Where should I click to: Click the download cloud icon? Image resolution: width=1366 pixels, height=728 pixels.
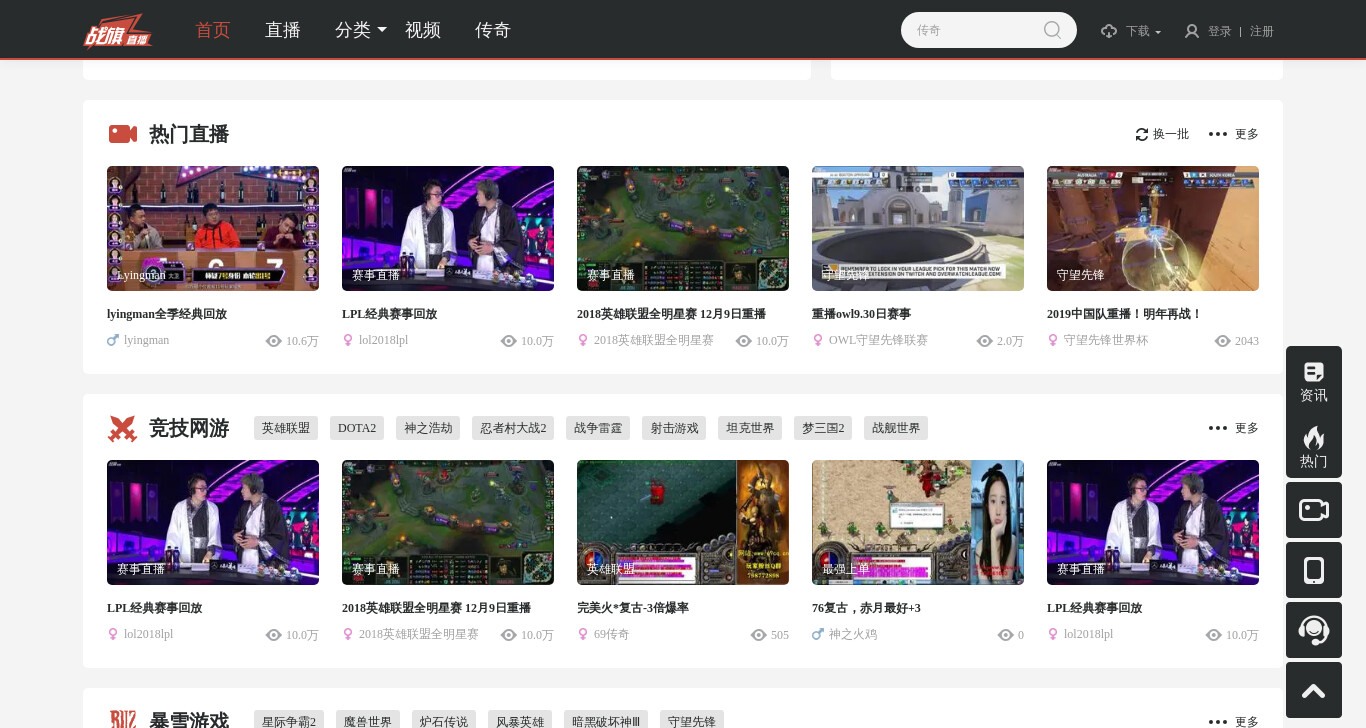point(1109,31)
